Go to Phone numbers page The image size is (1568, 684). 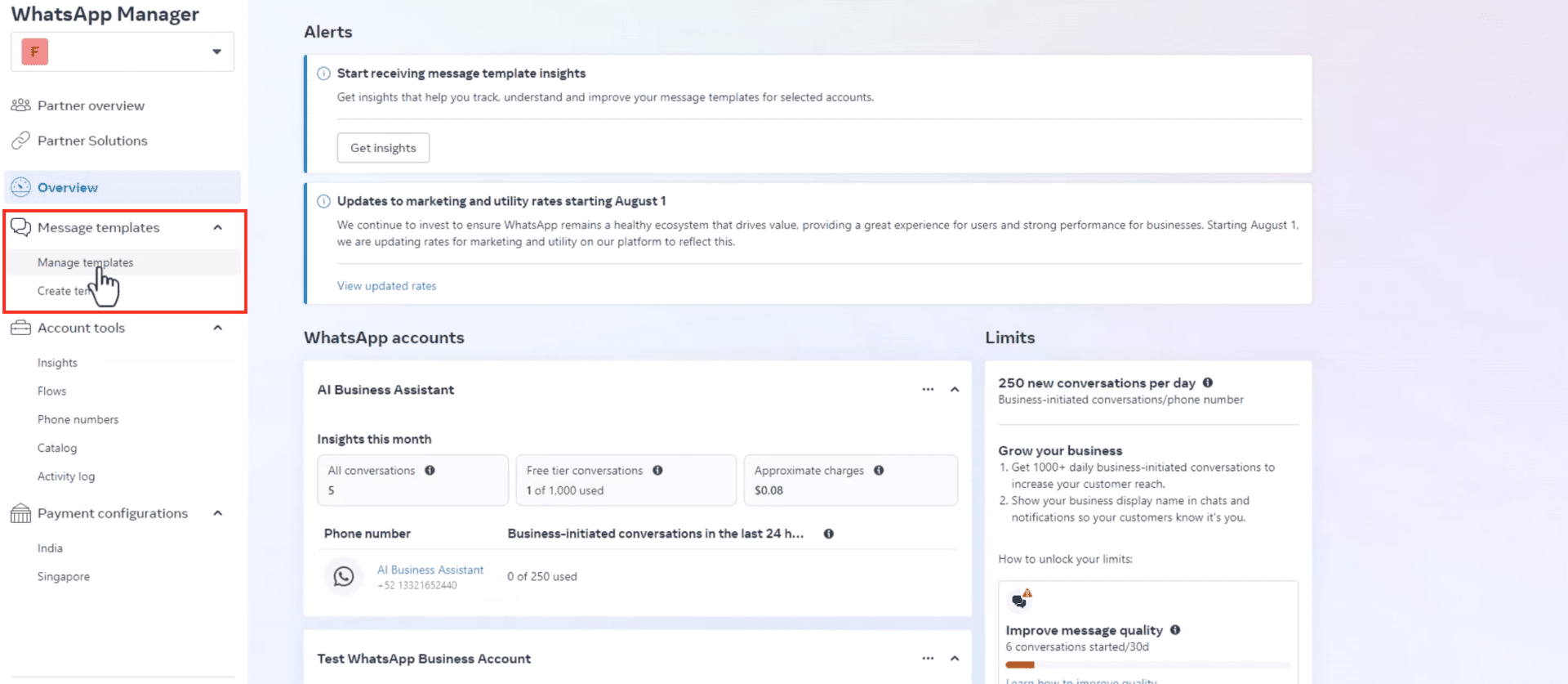click(78, 419)
